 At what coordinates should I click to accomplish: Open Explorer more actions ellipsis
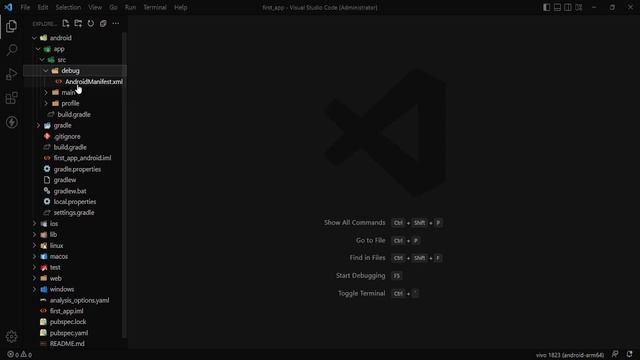tap(116, 24)
